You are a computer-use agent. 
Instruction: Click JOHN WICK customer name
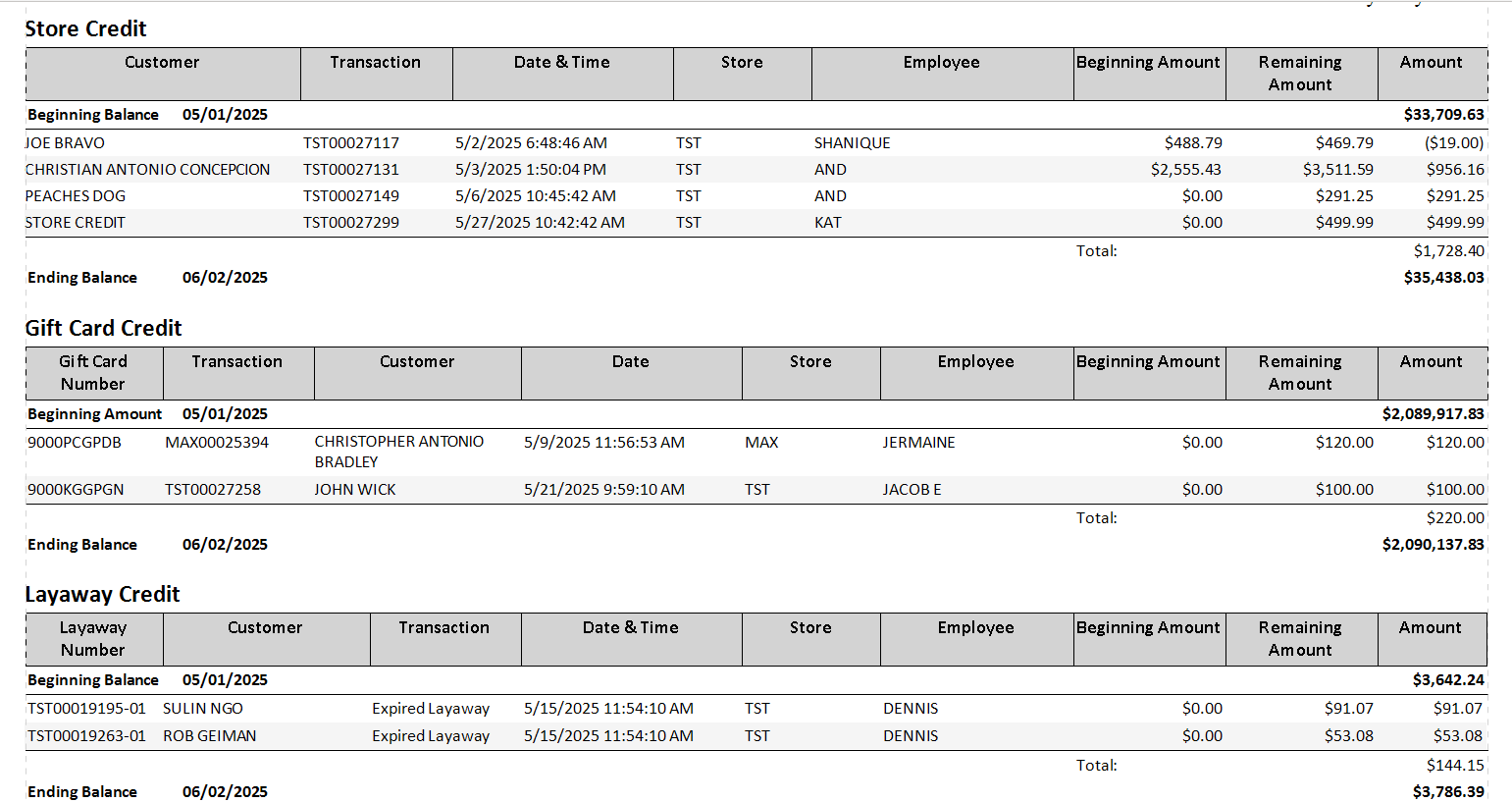354,490
